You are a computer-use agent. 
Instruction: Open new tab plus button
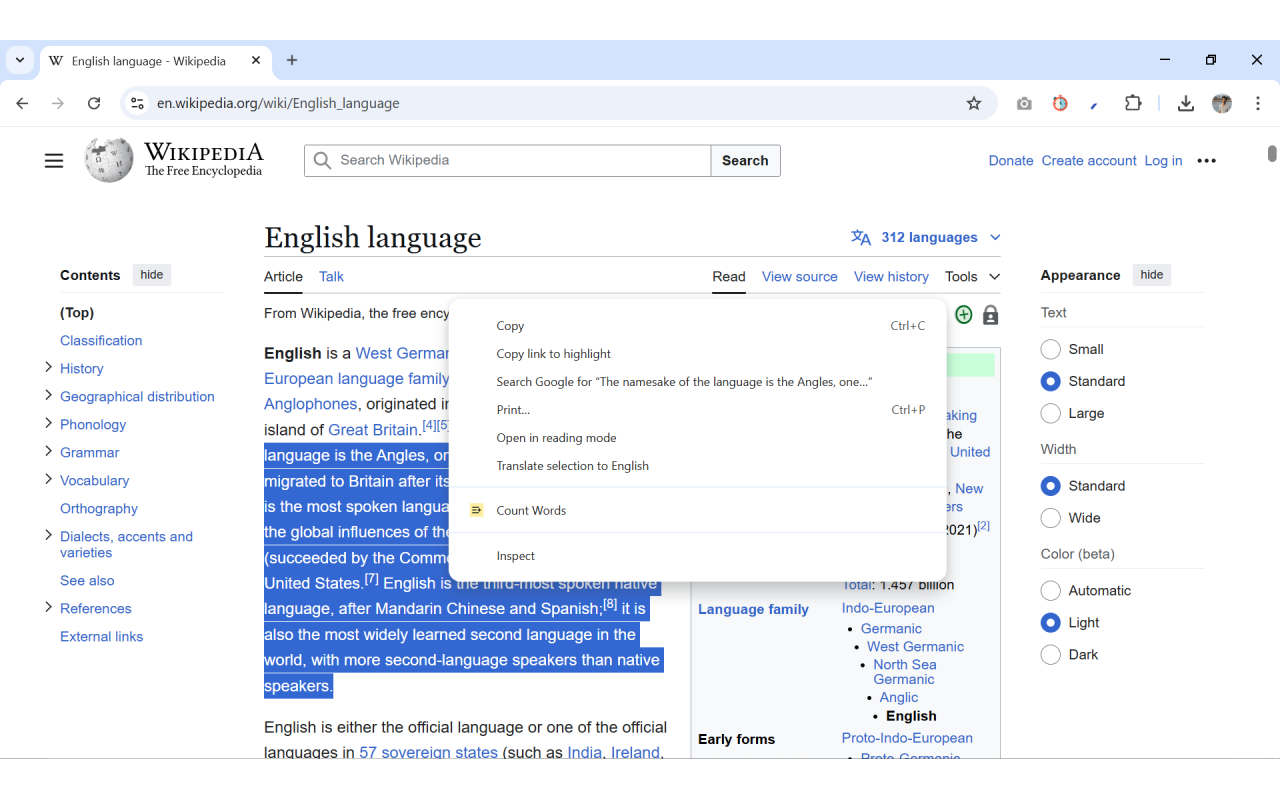click(x=292, y=60)
